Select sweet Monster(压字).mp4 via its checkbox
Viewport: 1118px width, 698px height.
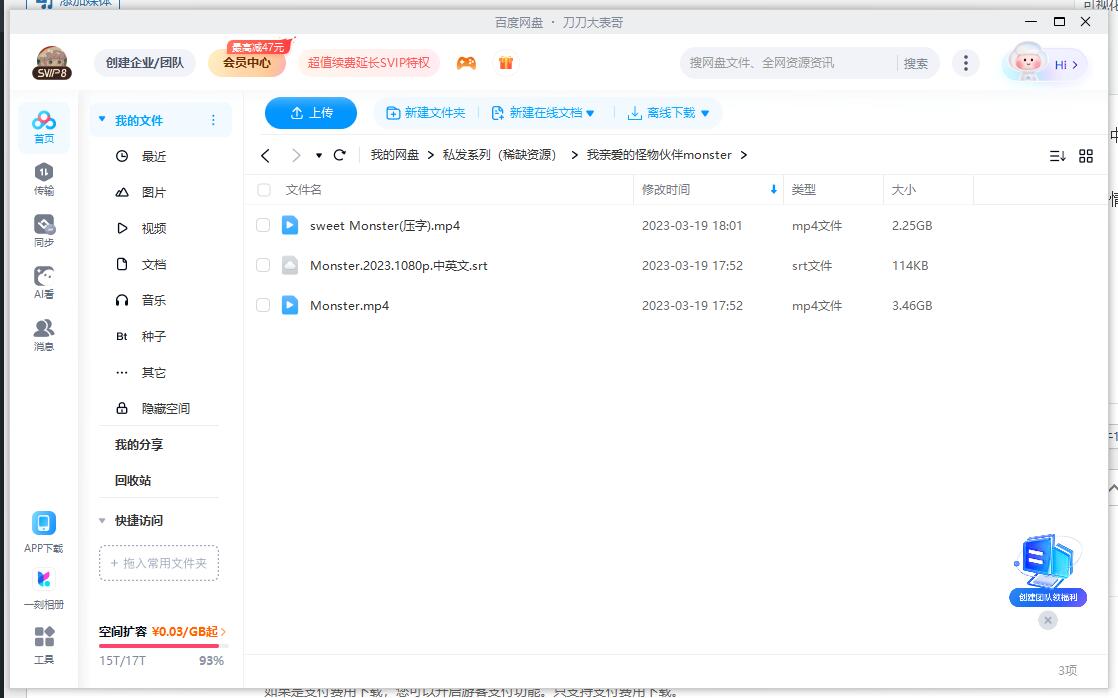(x=263, y=225)
